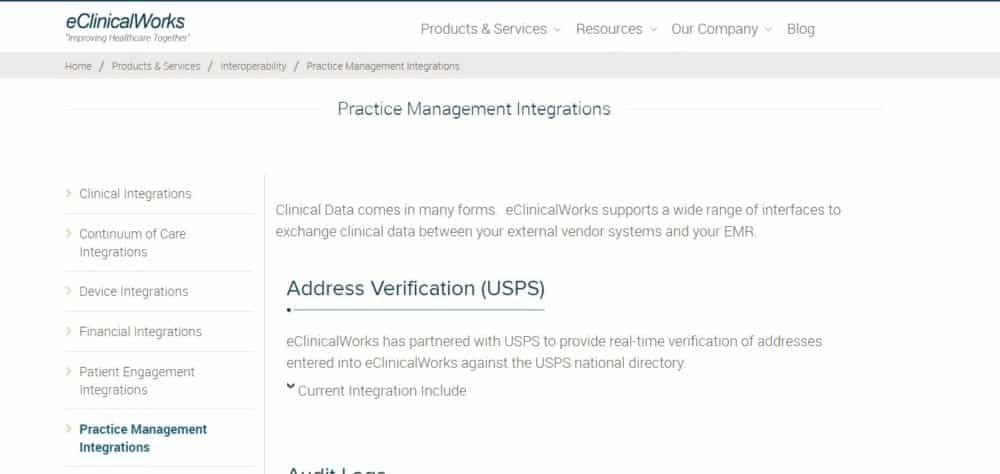Open Financial Integrations from sidebar
This screenshot has width=1000, height=474.
[x=140, y=332]
